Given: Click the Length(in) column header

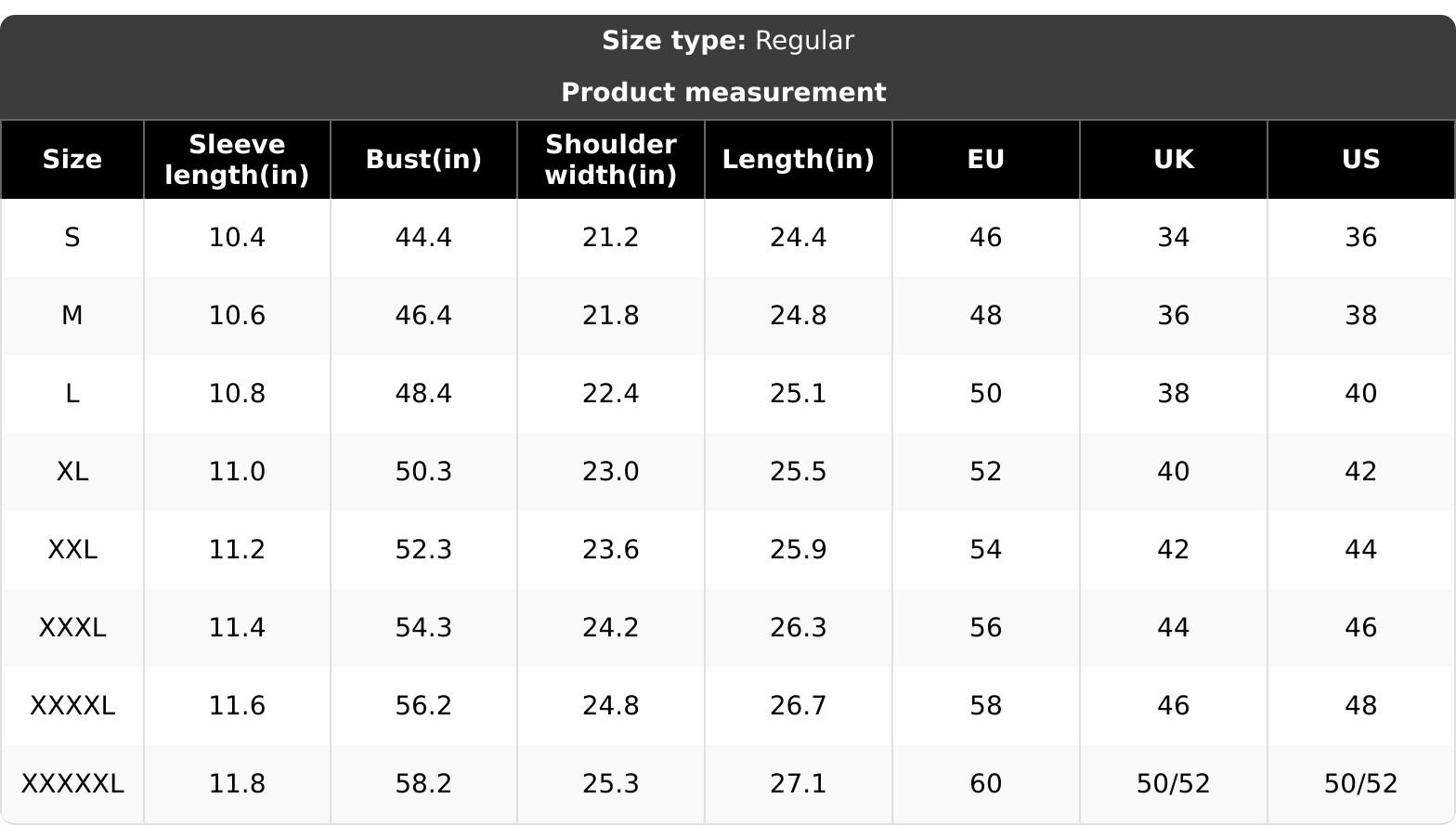Looking at the screenshot, I should pos(799,160).
